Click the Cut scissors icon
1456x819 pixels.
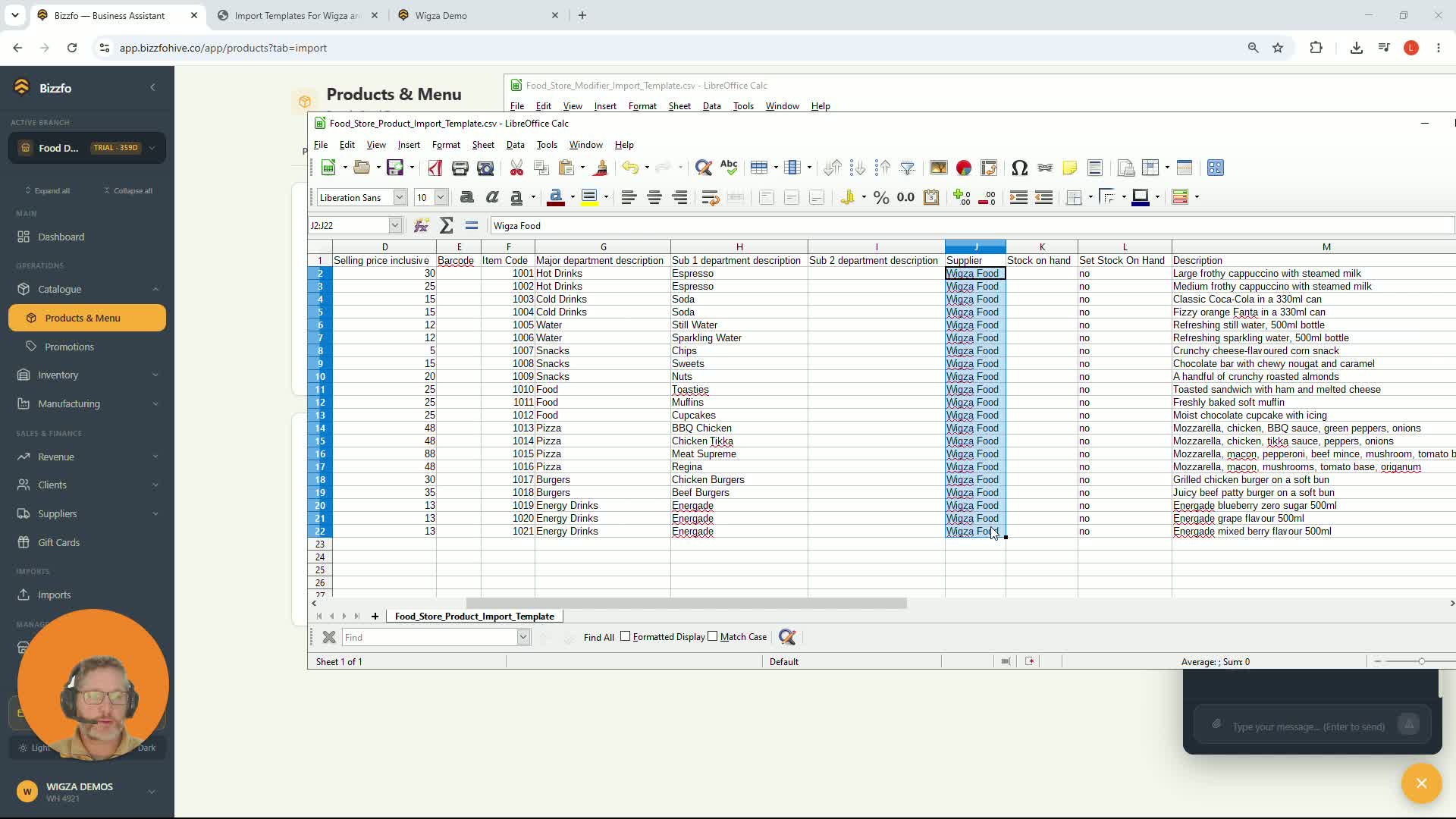516,168
